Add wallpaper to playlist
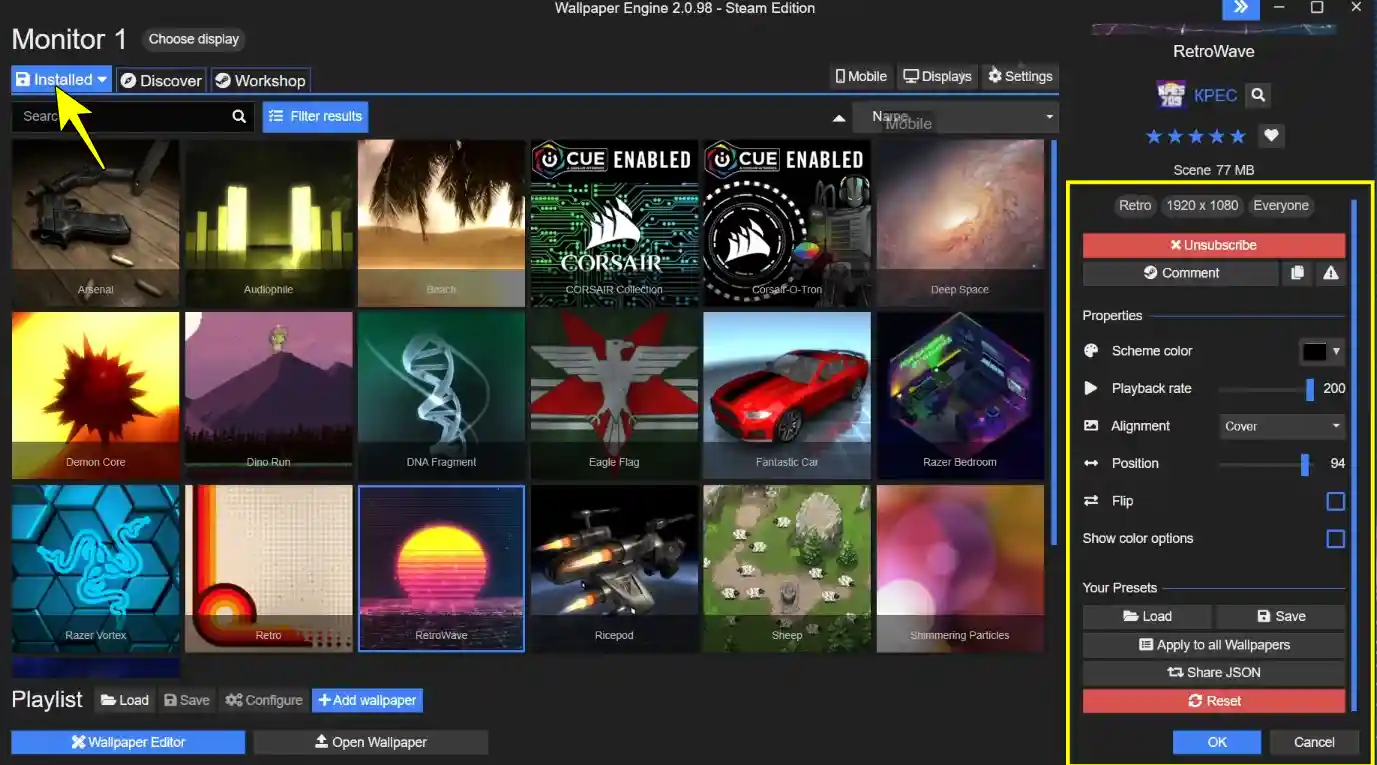 coord(367,700)
